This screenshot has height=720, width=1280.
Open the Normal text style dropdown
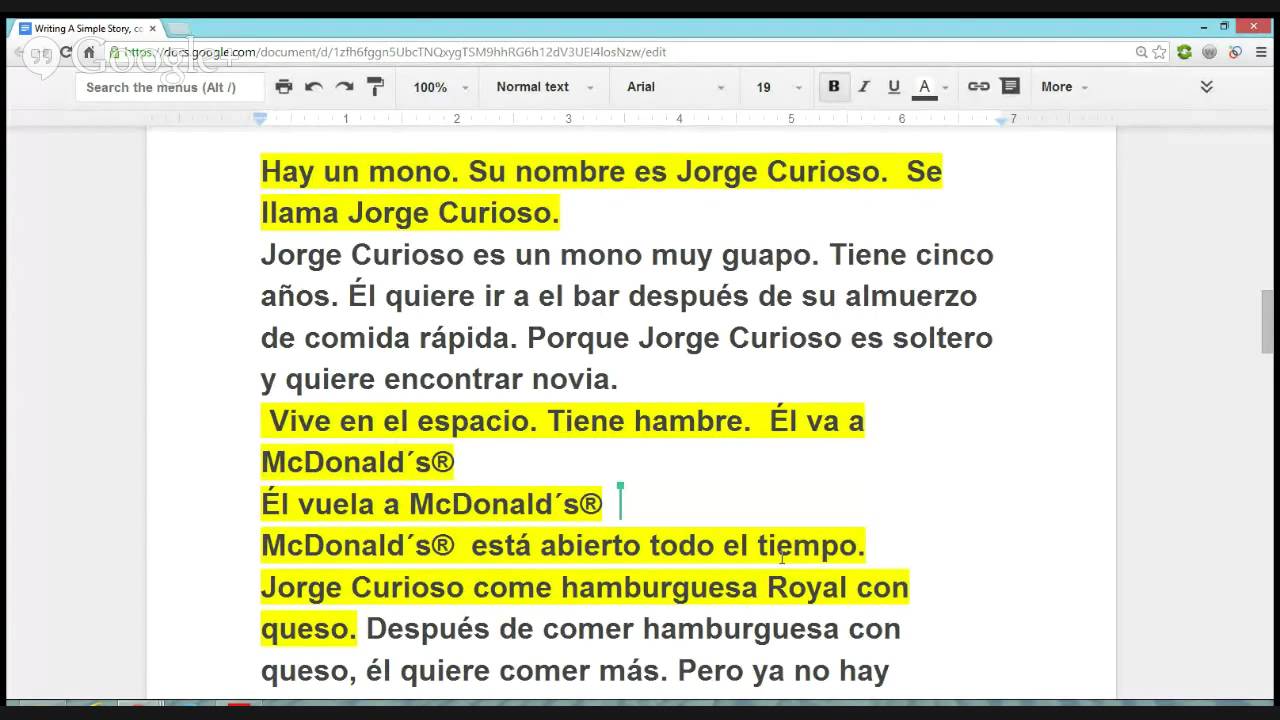545,87
